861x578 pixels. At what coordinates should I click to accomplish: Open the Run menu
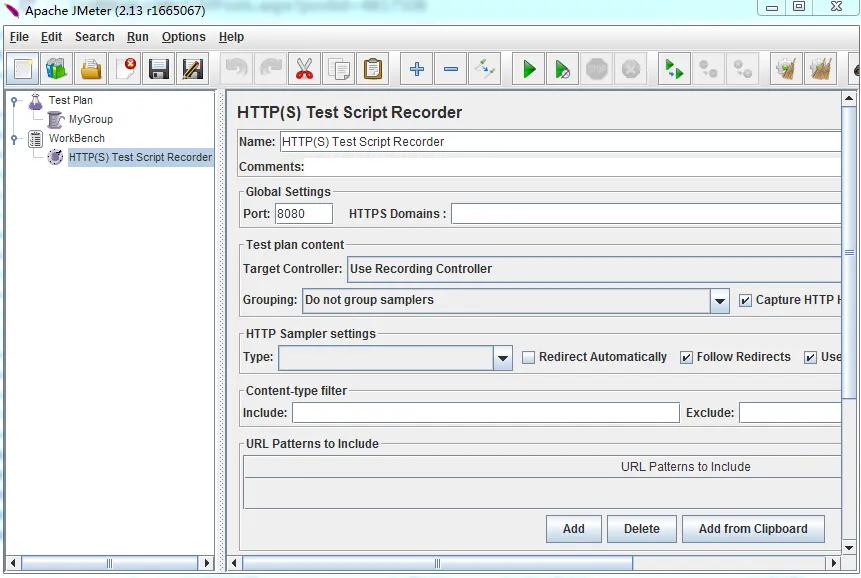(x=138, y=37)
